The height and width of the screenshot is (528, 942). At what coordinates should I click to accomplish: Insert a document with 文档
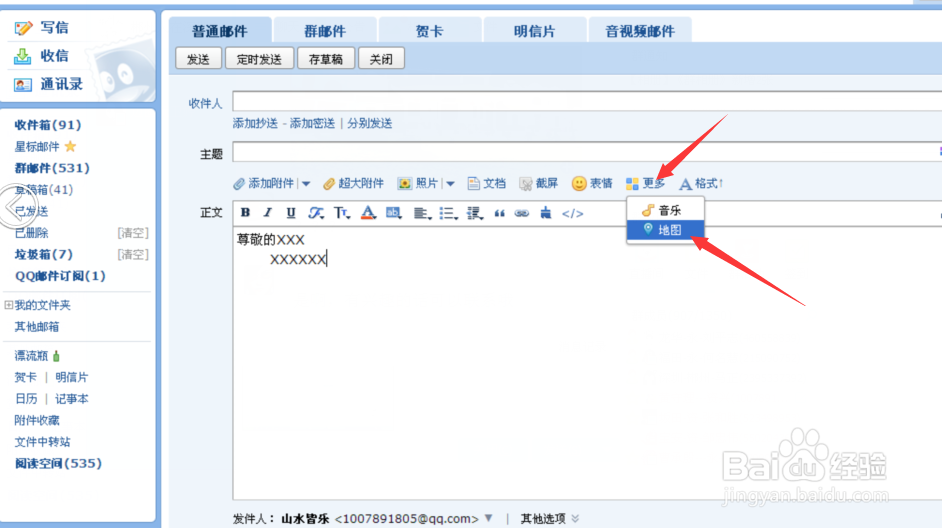(x=487, y=183)
